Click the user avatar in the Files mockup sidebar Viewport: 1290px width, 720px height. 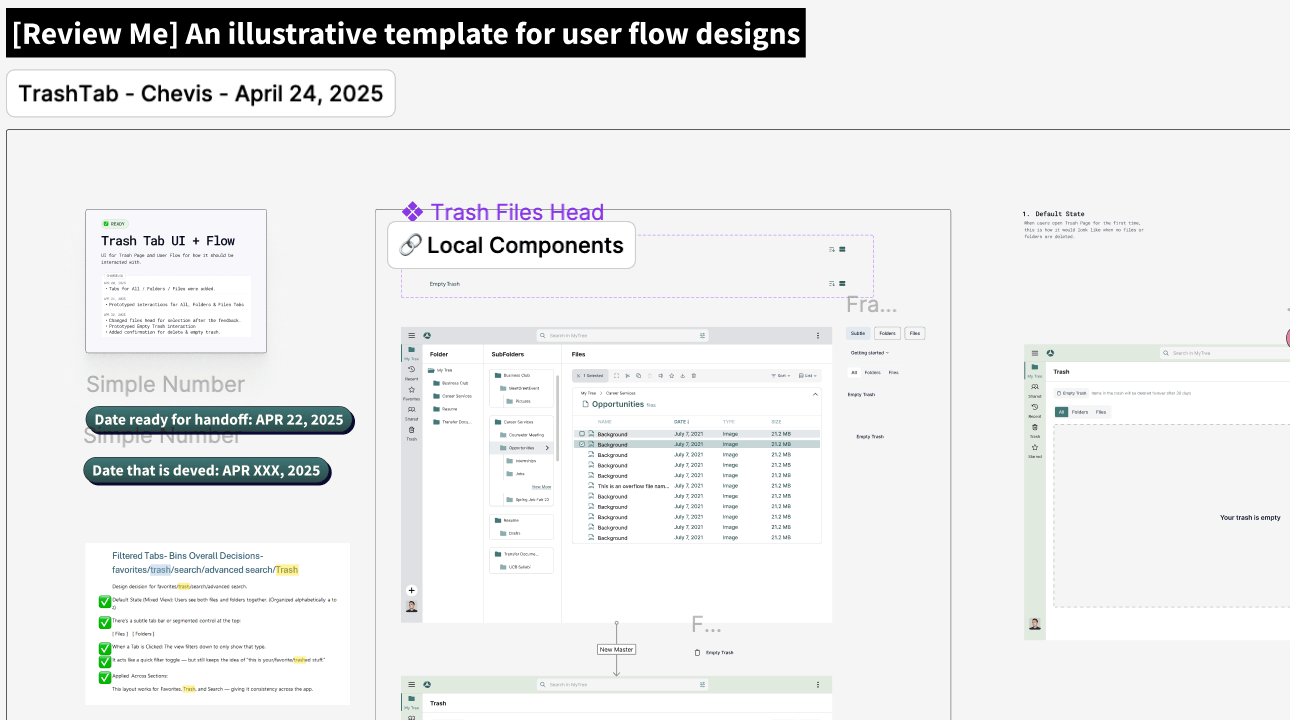411,606
